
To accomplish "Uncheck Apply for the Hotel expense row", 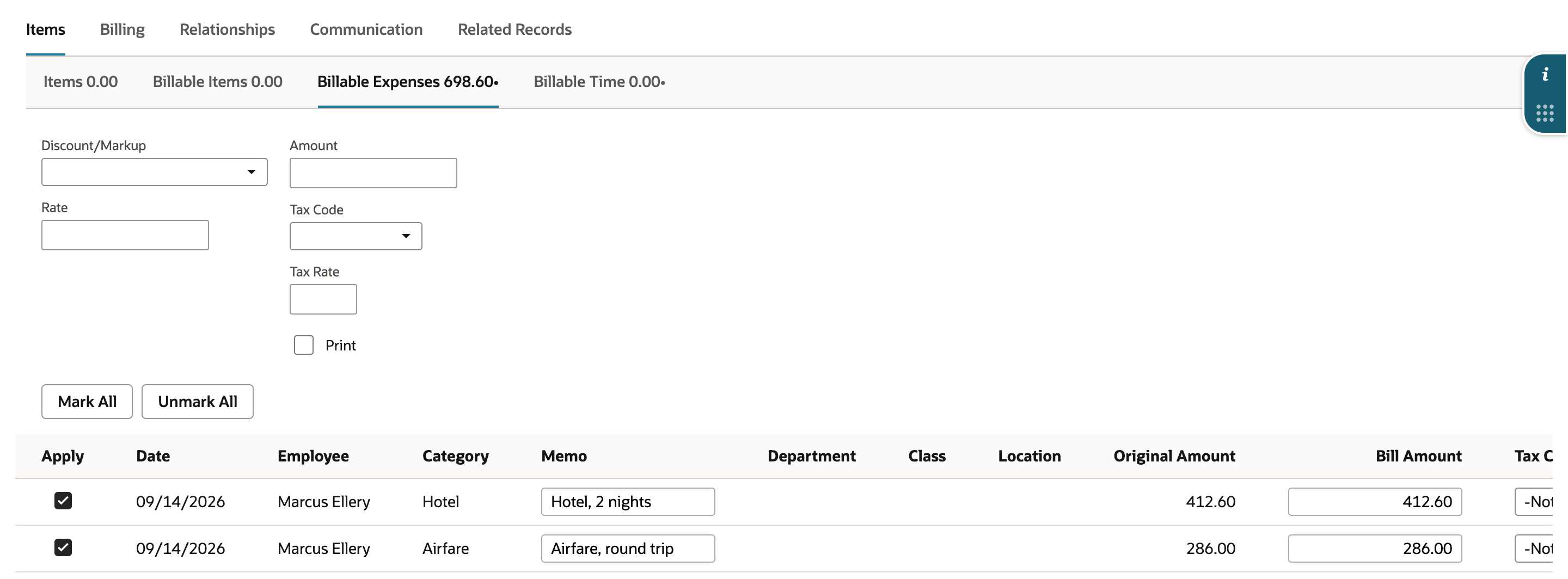I will coord(63,501).
